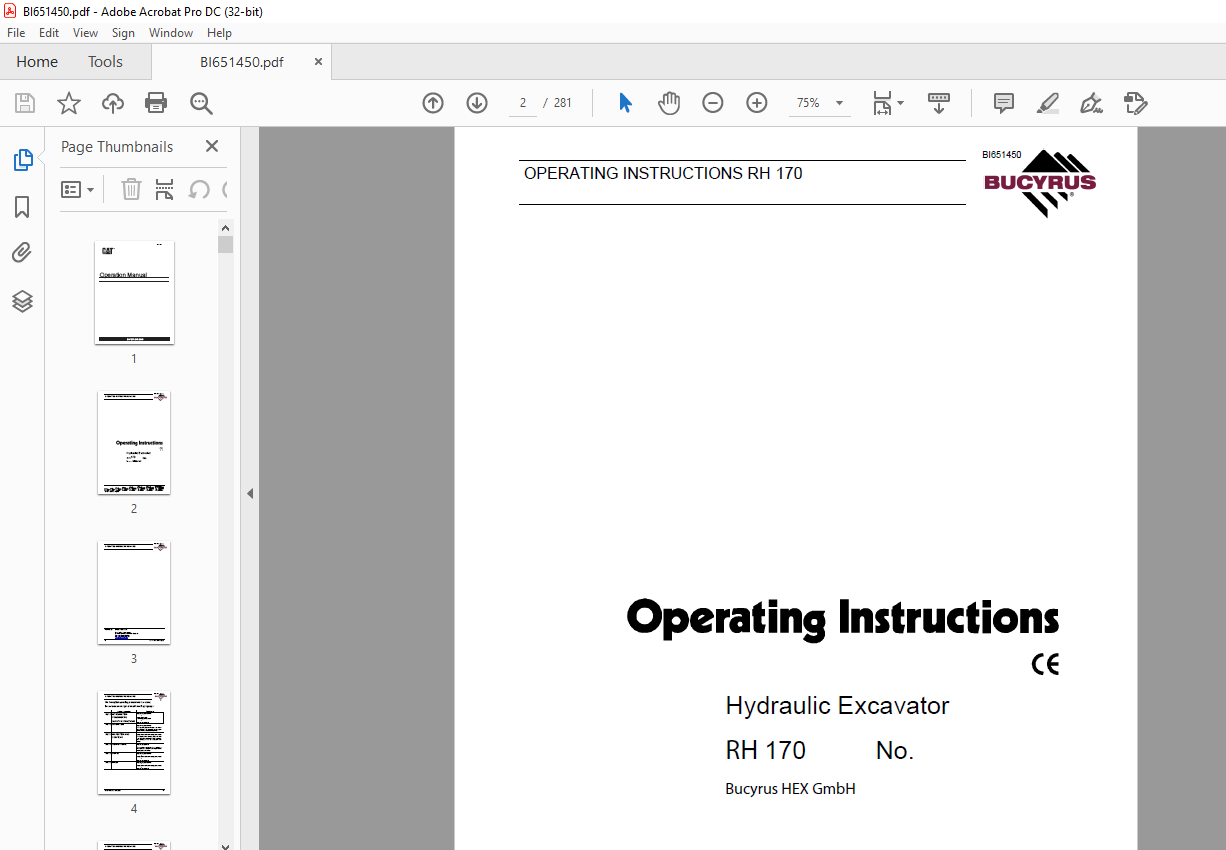
Task: Select the highlight text pen tool
Action: pyautogui.click(x=1048, y=103)
